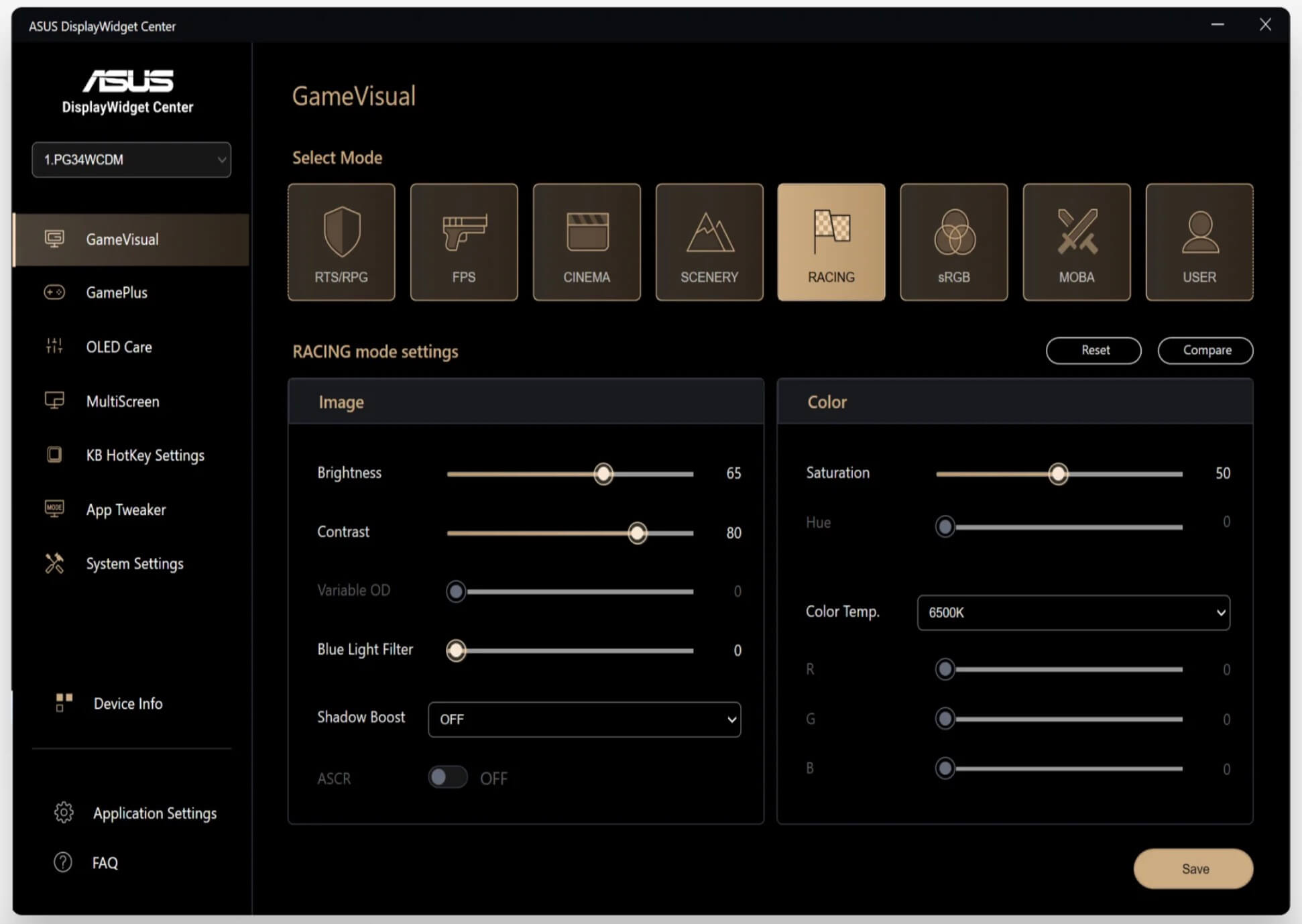Image resolution: width=1302 pixels, height=924 pixels.
Task: Click the Saturation slider handle
Action: coord(1059,474)
